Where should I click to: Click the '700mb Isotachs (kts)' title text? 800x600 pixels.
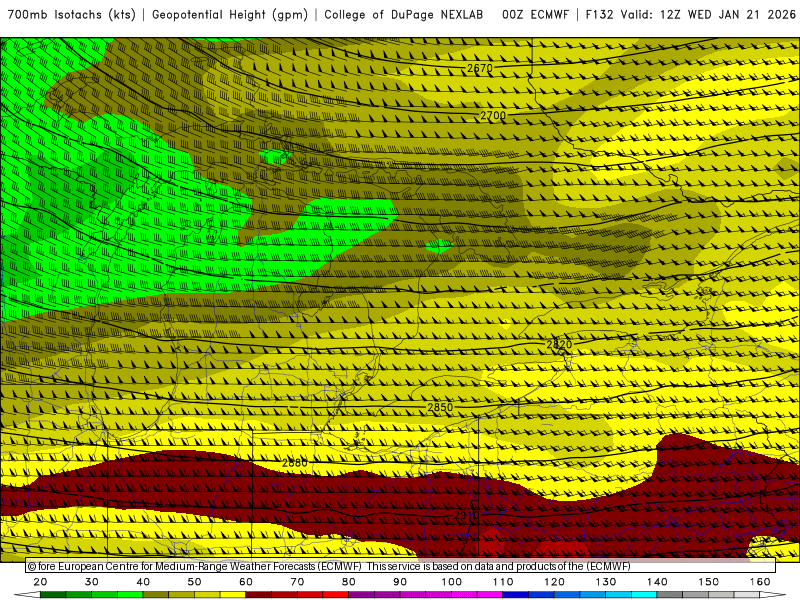[71, 15]
